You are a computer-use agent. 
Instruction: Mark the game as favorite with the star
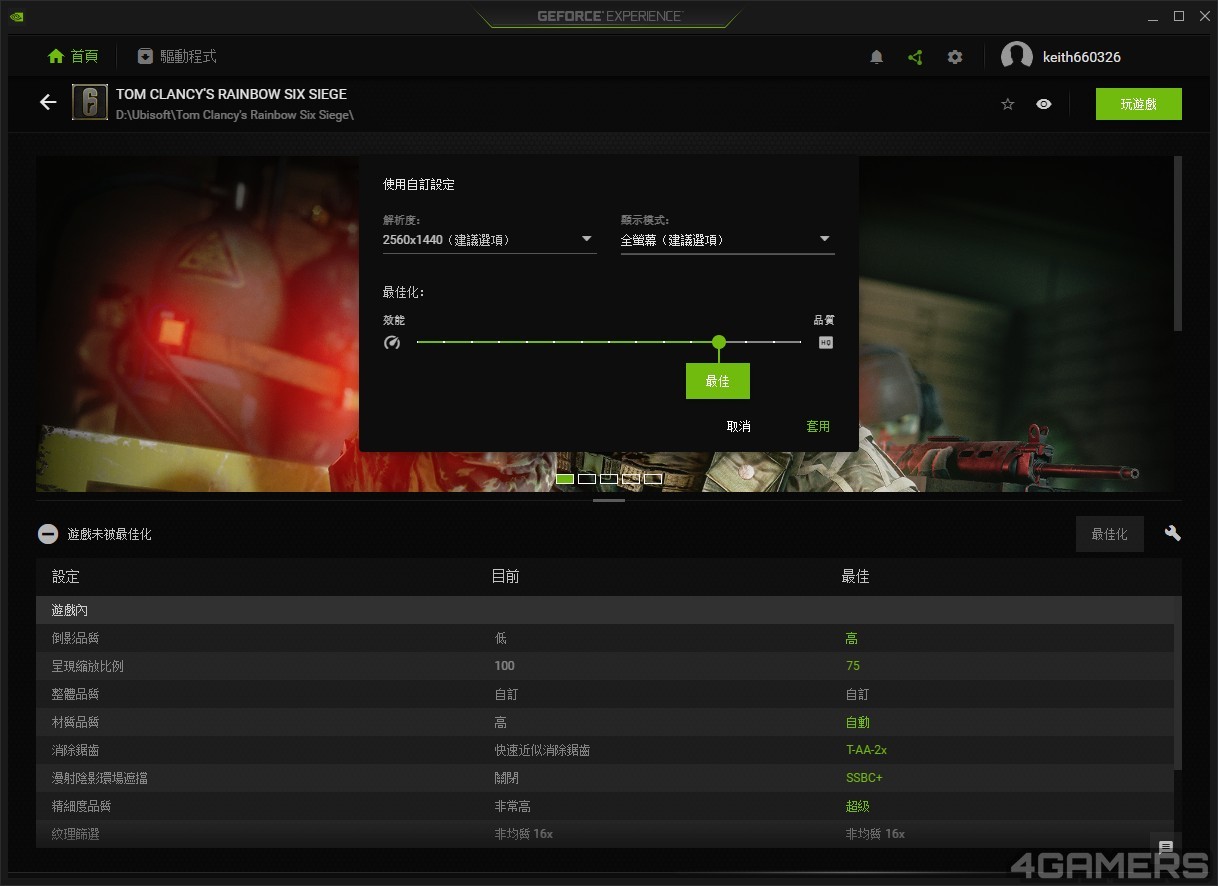click(1008, 104)
